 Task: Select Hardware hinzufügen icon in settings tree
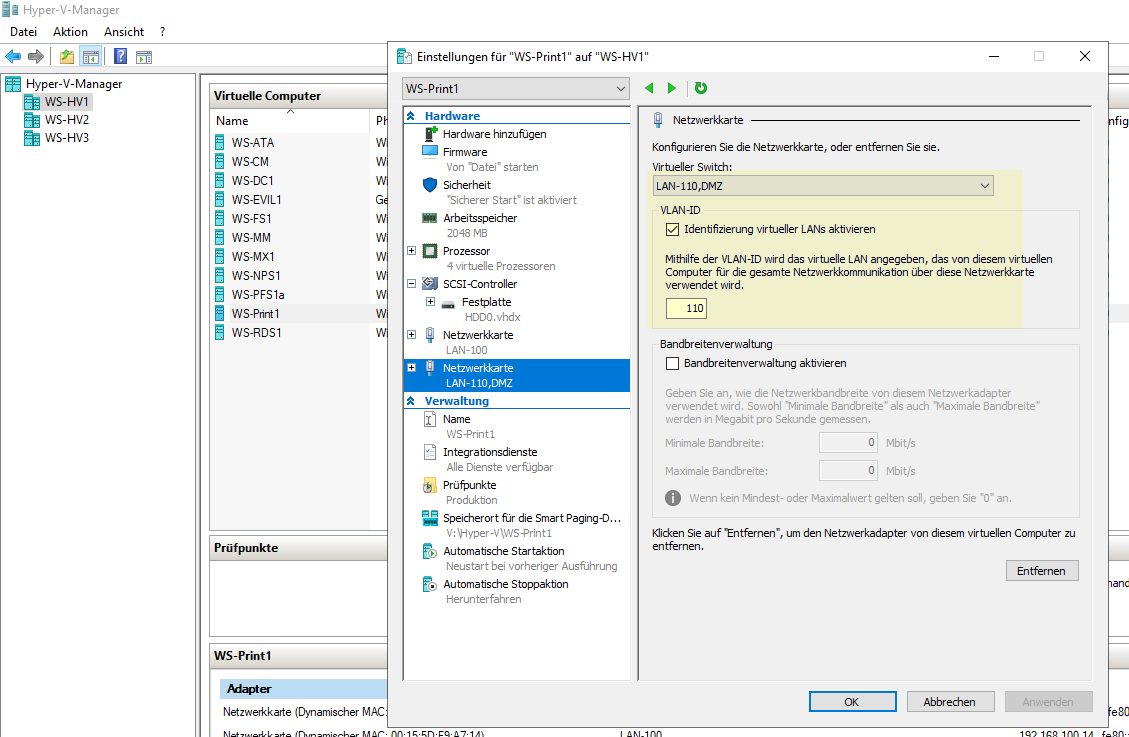pyautogui.click(x=431, y=134)
